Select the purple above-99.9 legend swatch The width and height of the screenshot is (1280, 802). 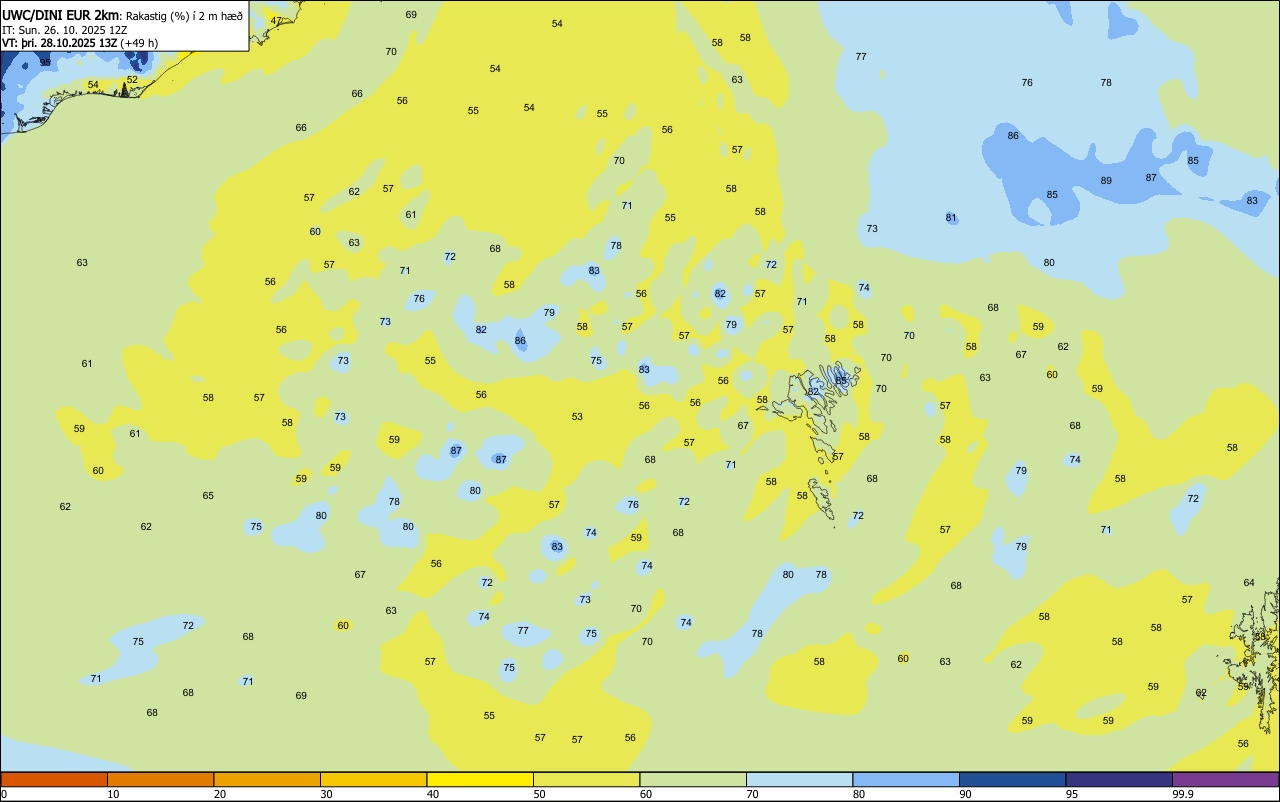click(x=1225, y=779)
